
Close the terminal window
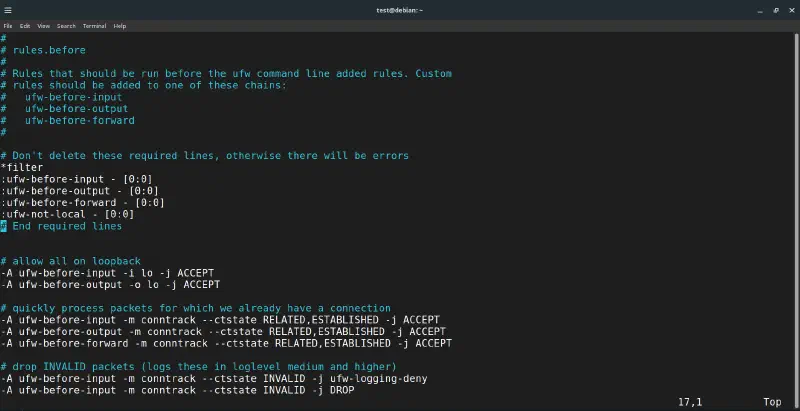coord(792,10)
